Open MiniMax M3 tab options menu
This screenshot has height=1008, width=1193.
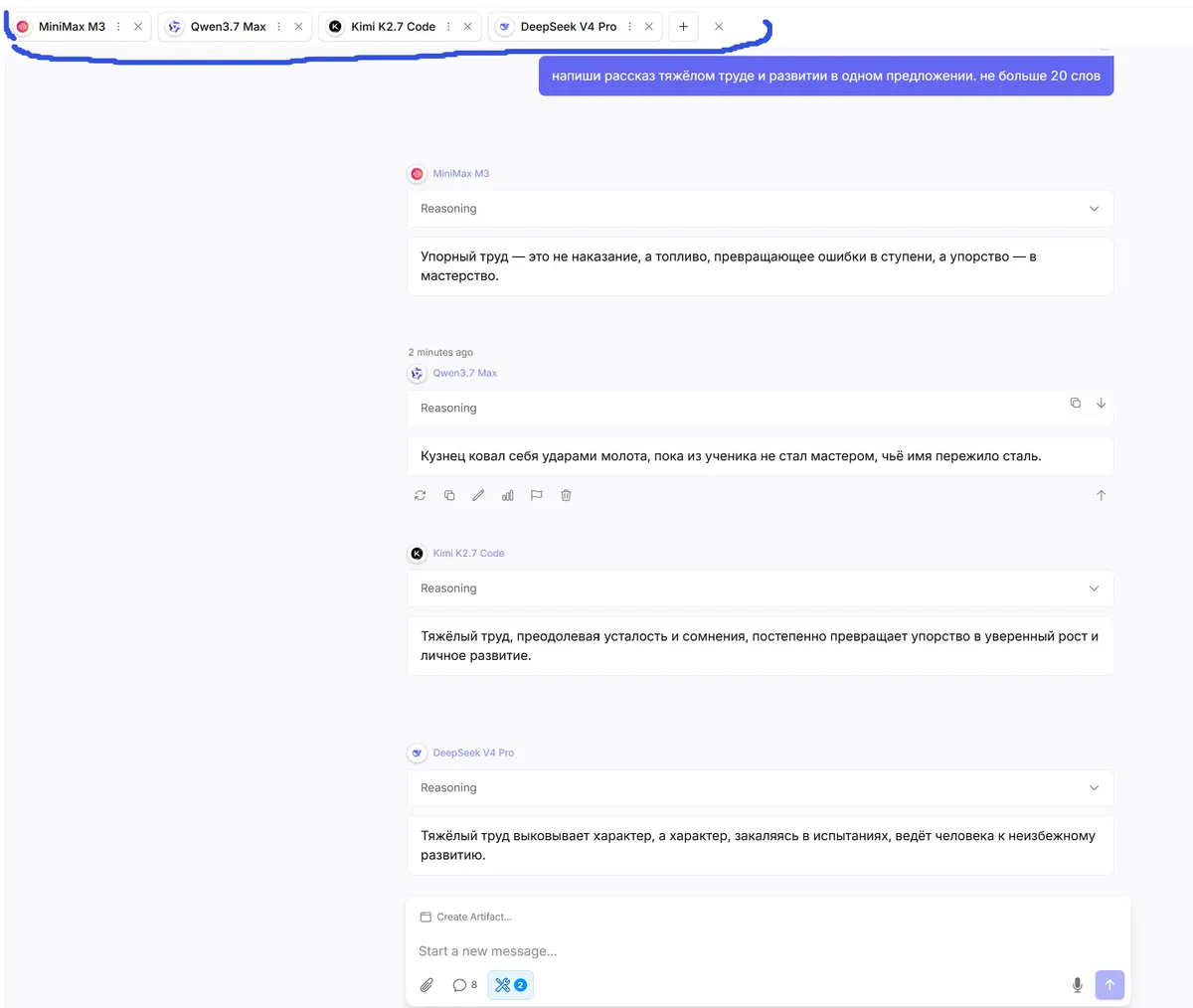[x=118, y=27]
